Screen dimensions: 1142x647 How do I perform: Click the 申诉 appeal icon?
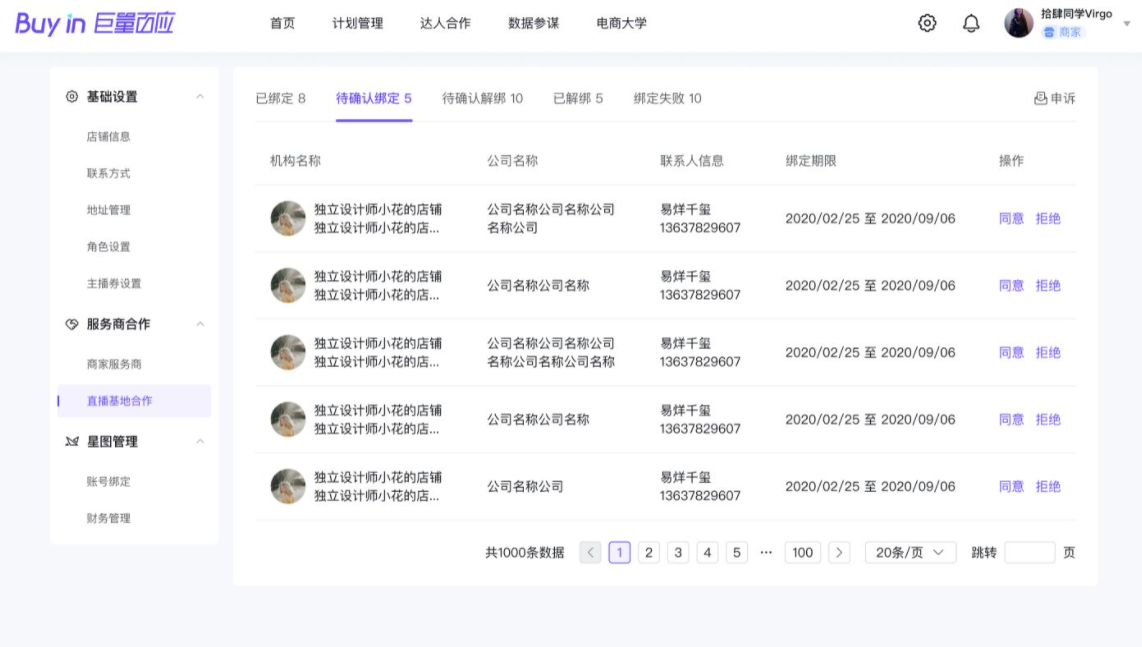(1040, 98)
